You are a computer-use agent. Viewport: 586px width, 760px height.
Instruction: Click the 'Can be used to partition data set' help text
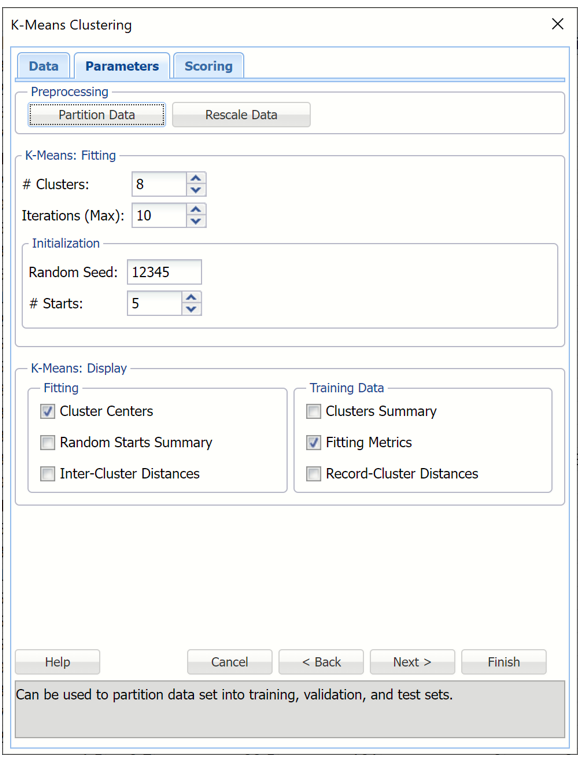tap(234, 695)
